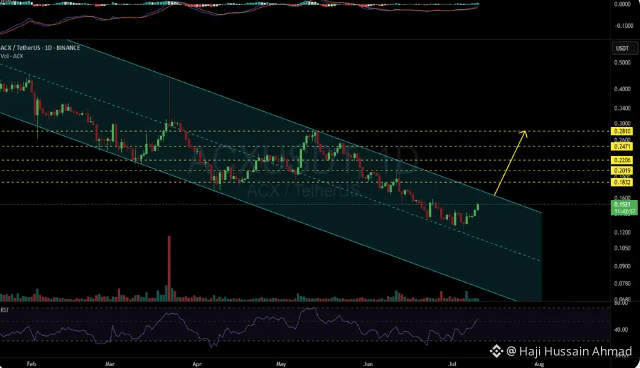
Task: Click the 0.5000 price axis value
Action: pos(622,62)
